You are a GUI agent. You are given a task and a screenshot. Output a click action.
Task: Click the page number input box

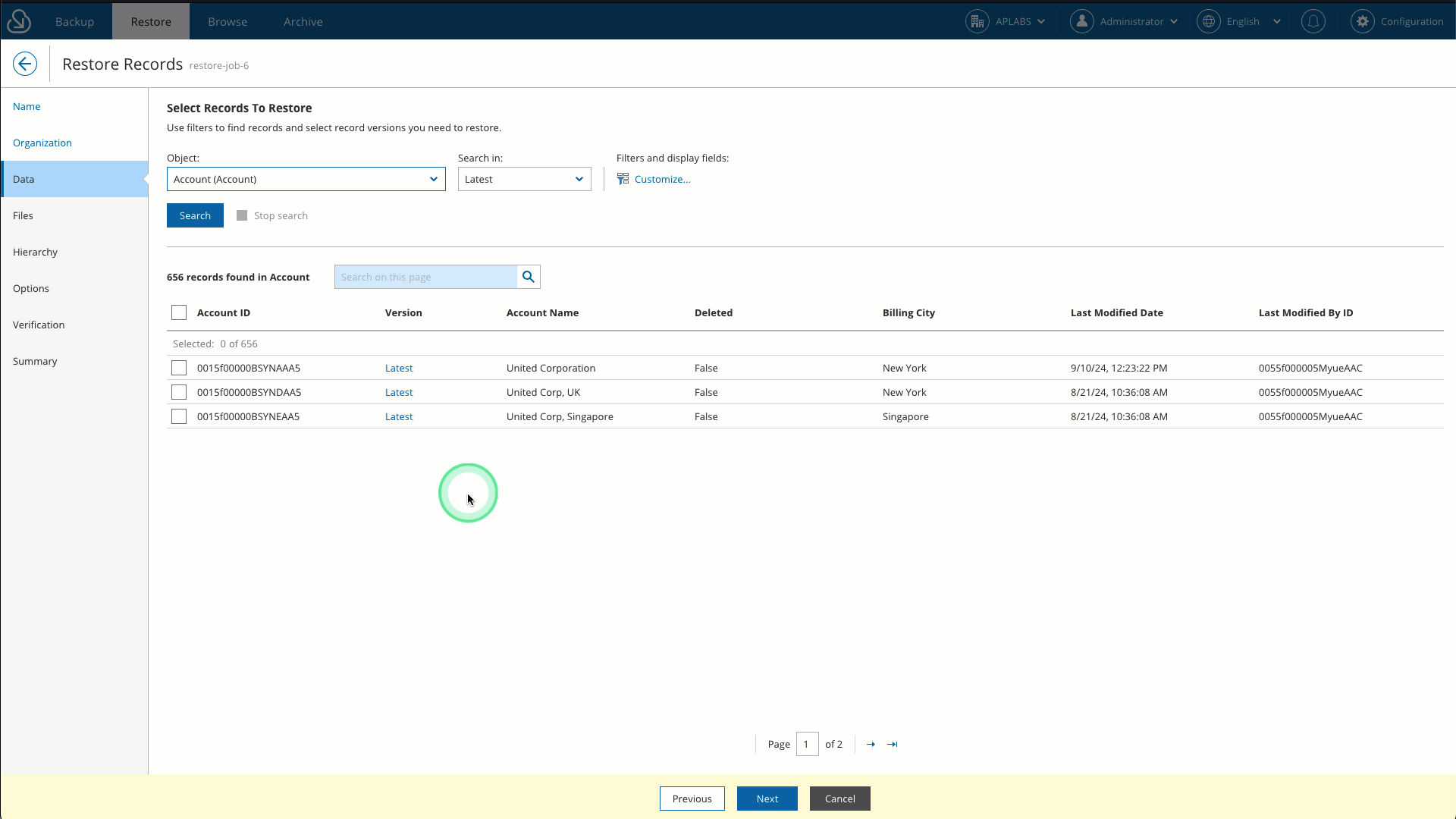807,744
